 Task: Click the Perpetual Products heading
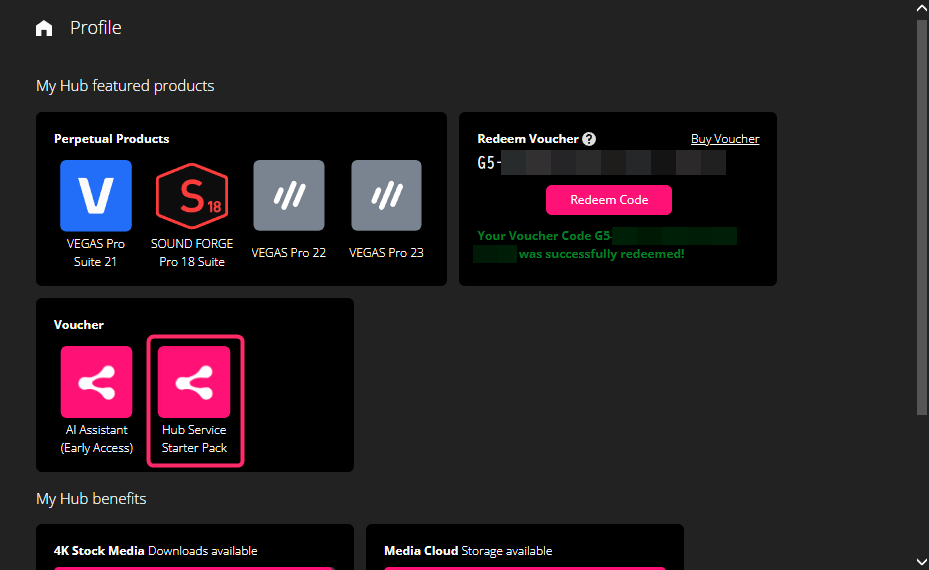coord(112,139)
